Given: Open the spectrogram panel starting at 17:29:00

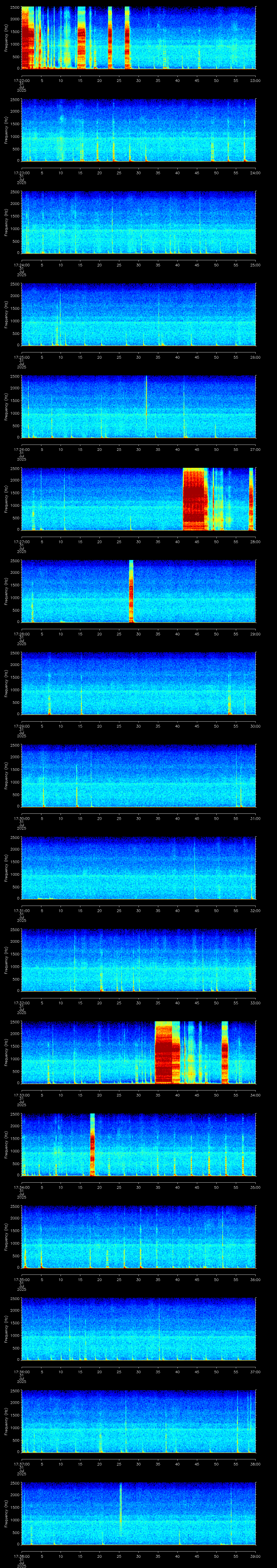Looking at the screenshot, I should (x=138, y=683).
